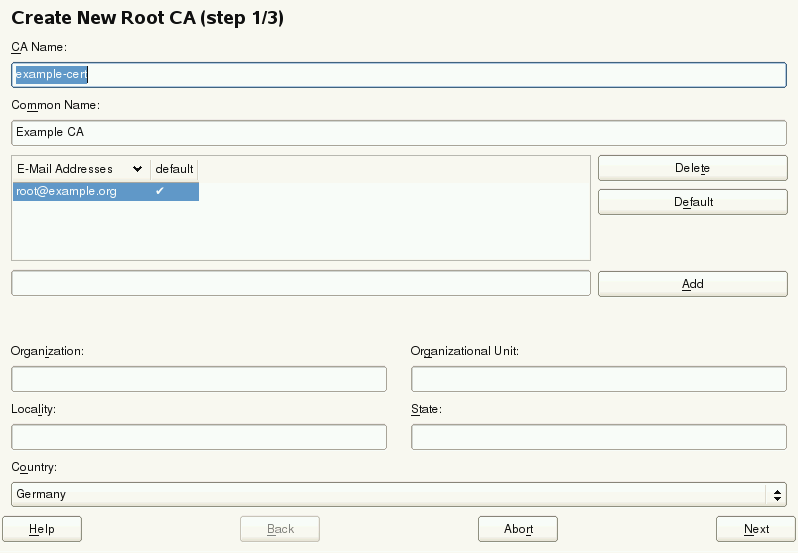
Task: Toggle default checkmark for root@example.org
Action: 160,191
